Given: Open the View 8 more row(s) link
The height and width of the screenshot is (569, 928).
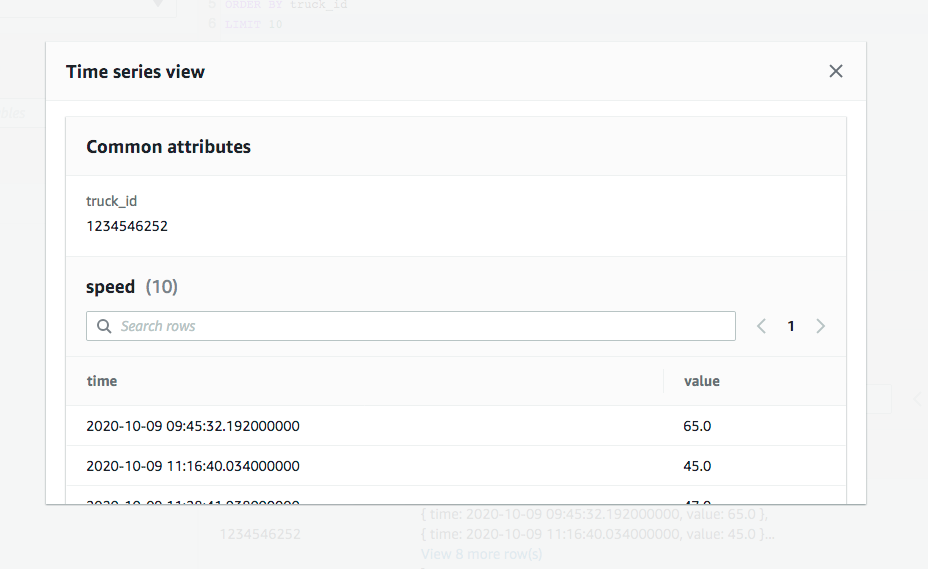Looking at the screenshot, I should [x=481, y=553].
